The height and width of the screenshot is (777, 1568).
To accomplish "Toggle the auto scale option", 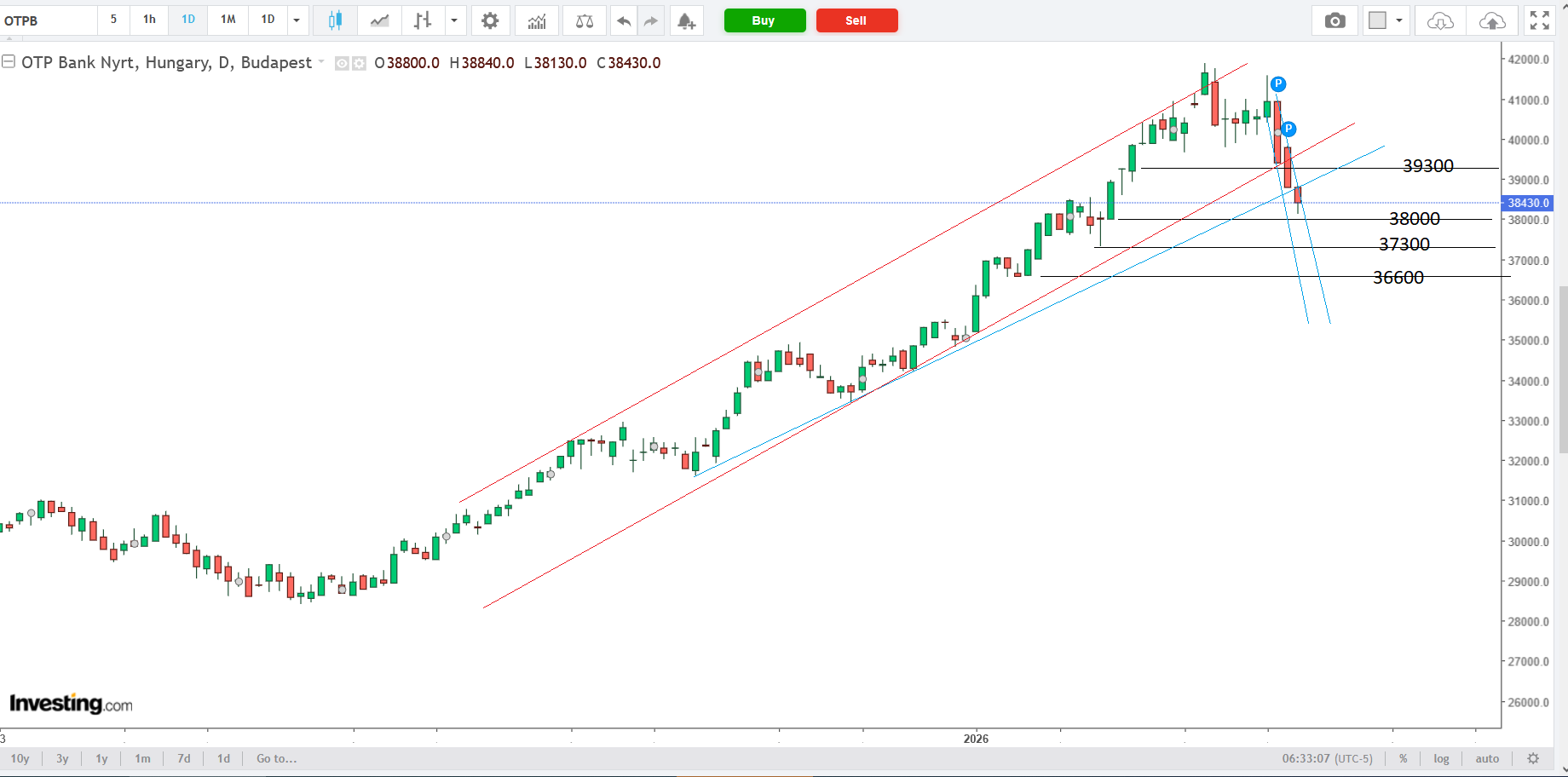I will (x=1487, y=758).
